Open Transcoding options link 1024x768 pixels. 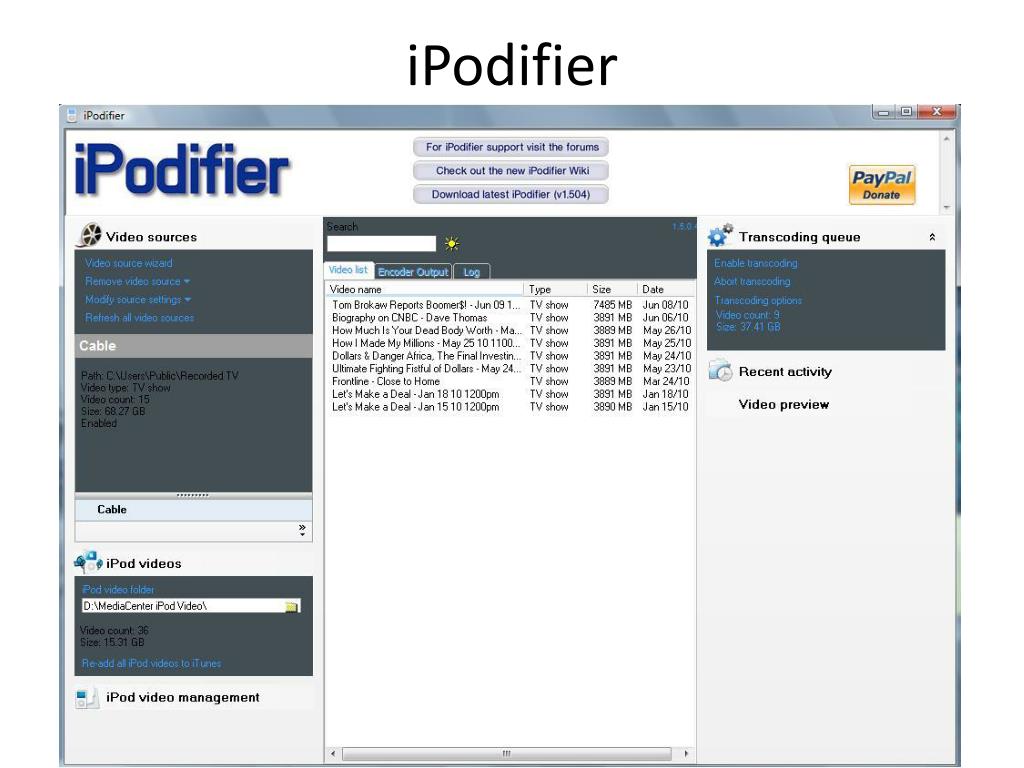[x=758, y=300]
